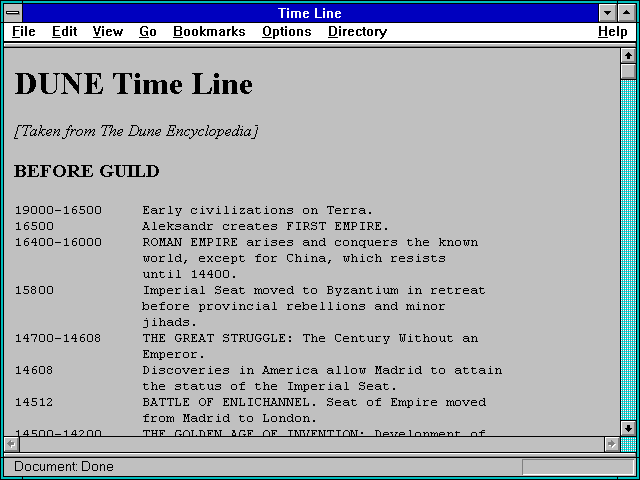Click 'Early civilizations on Terra.' text
This screenshot has height=480, width=640.
[x=258, y=211]
